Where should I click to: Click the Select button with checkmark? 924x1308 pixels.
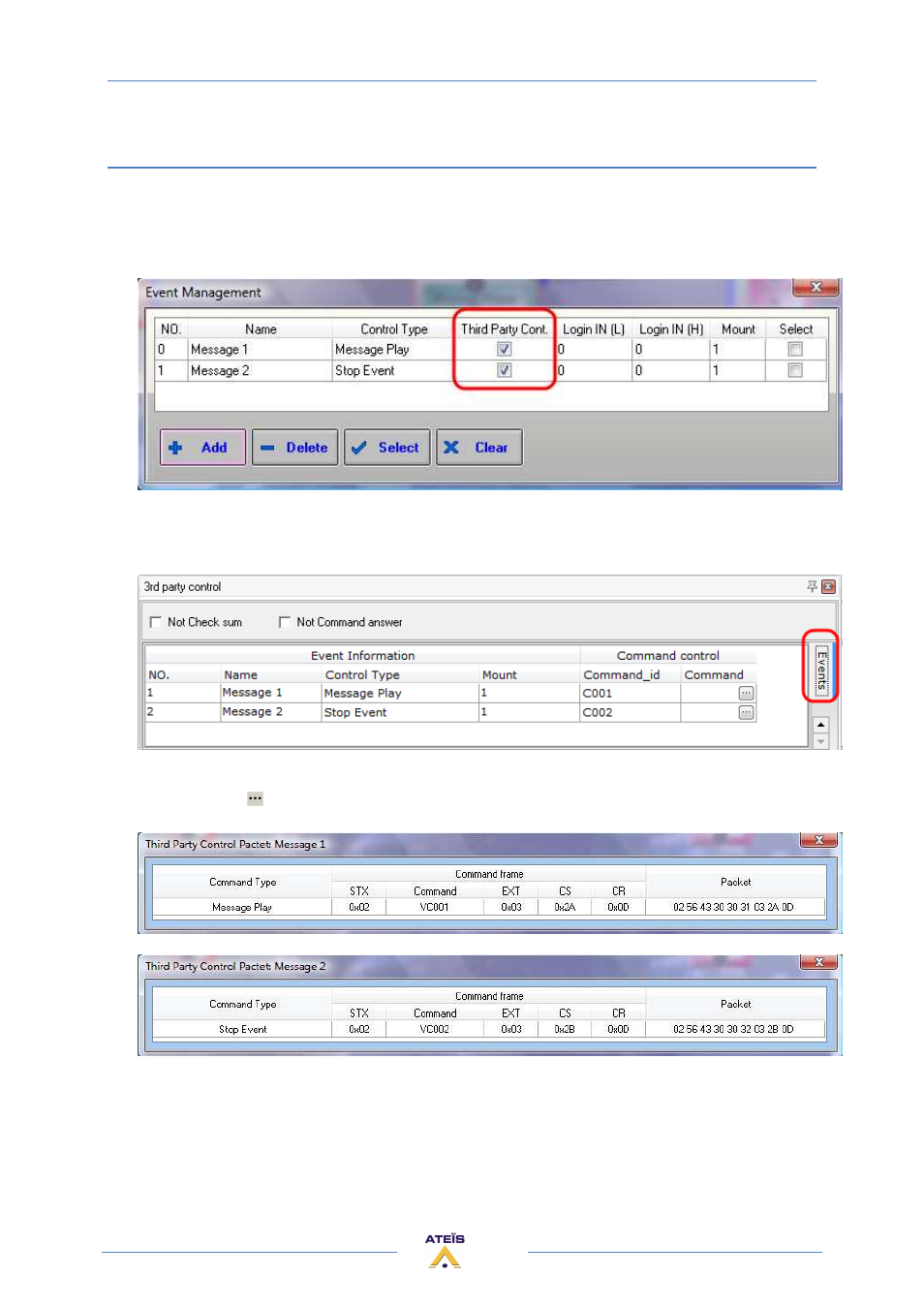(x=386, y=448)
